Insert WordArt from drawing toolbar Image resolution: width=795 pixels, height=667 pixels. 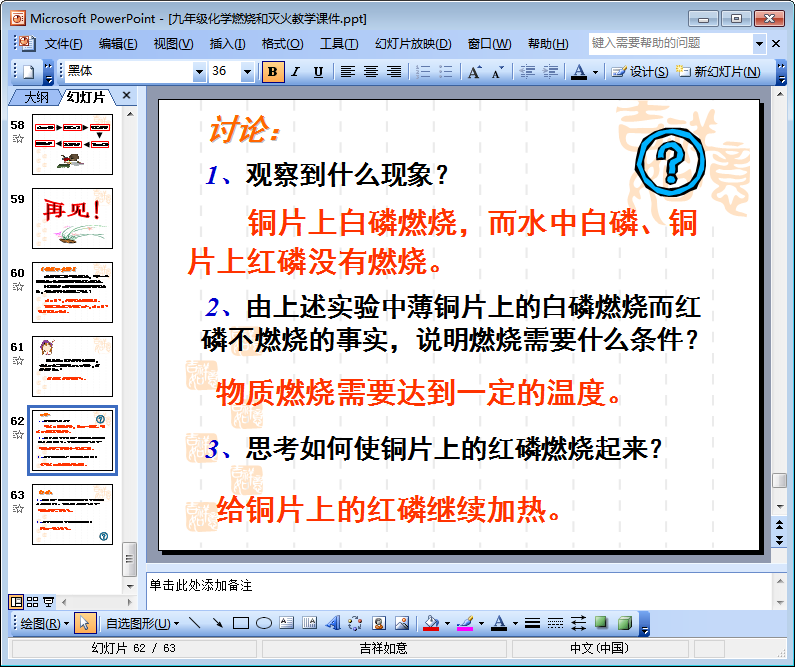click(x=332, y=623)
